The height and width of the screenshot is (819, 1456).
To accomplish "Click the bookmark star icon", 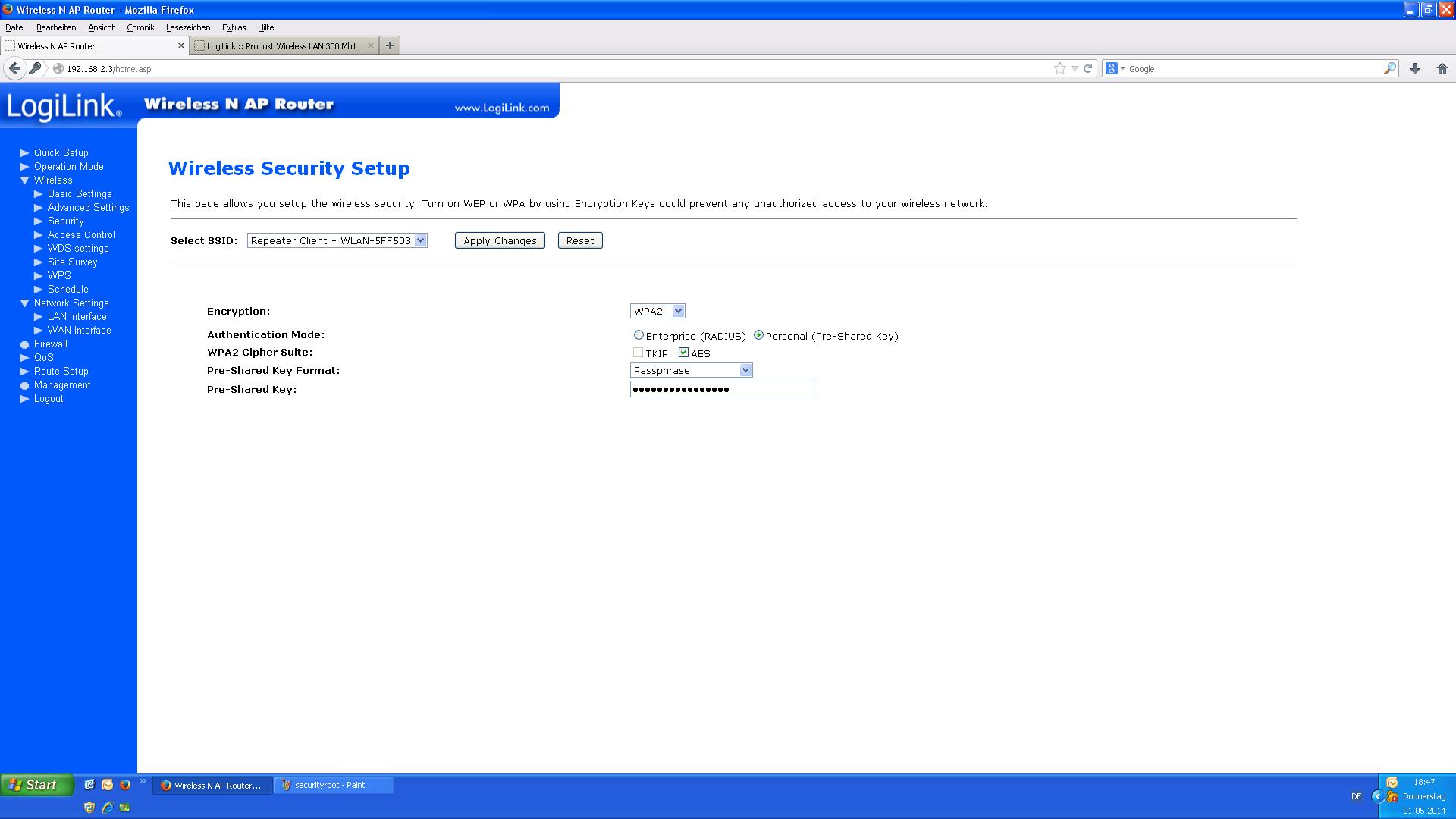I will (x=1059, y=68).
